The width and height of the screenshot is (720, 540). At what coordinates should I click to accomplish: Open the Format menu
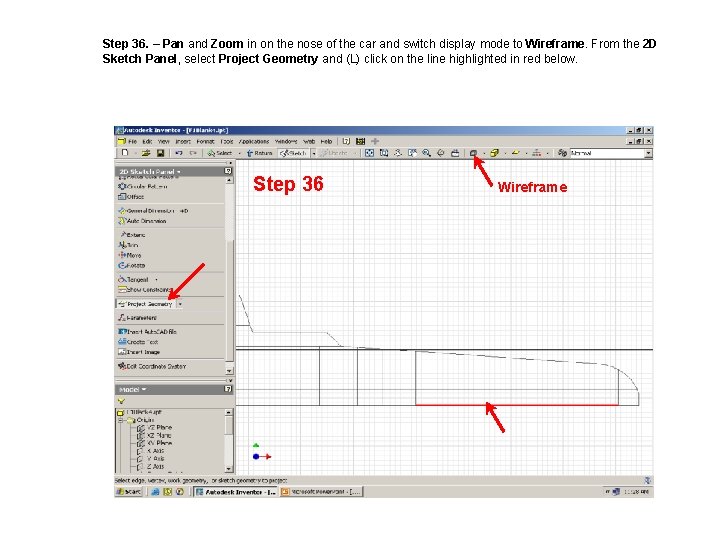pos(205,141)
